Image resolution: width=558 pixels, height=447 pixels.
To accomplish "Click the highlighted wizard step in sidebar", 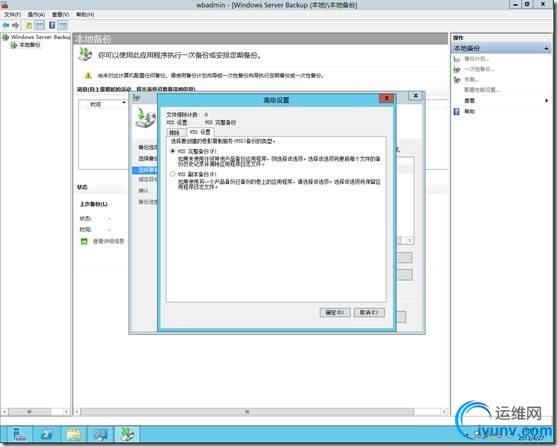I will coord(145,170).
